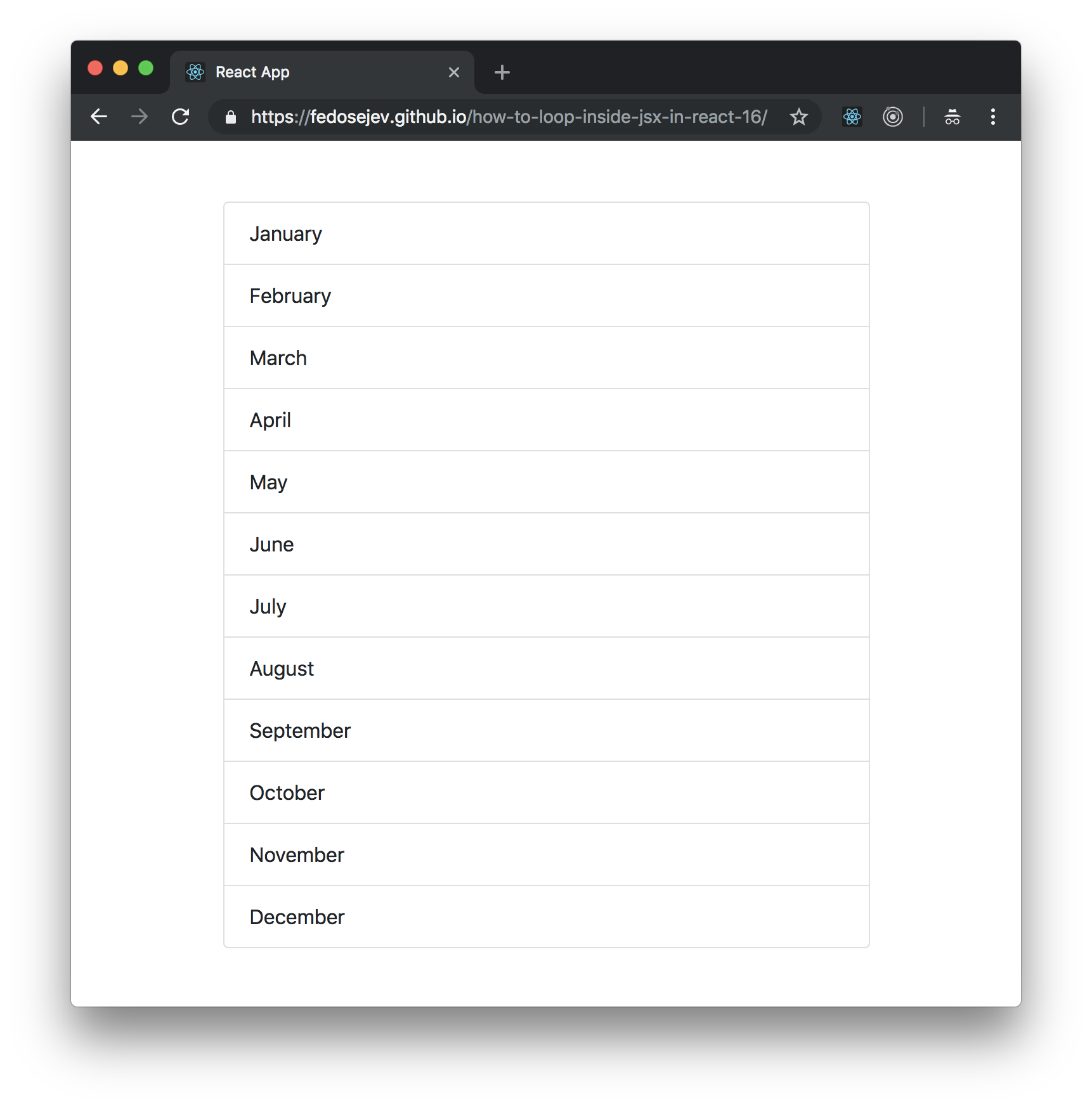The image size is (1092, 1108).
Task: Select January from the month list
Action: tap(545, 233)
